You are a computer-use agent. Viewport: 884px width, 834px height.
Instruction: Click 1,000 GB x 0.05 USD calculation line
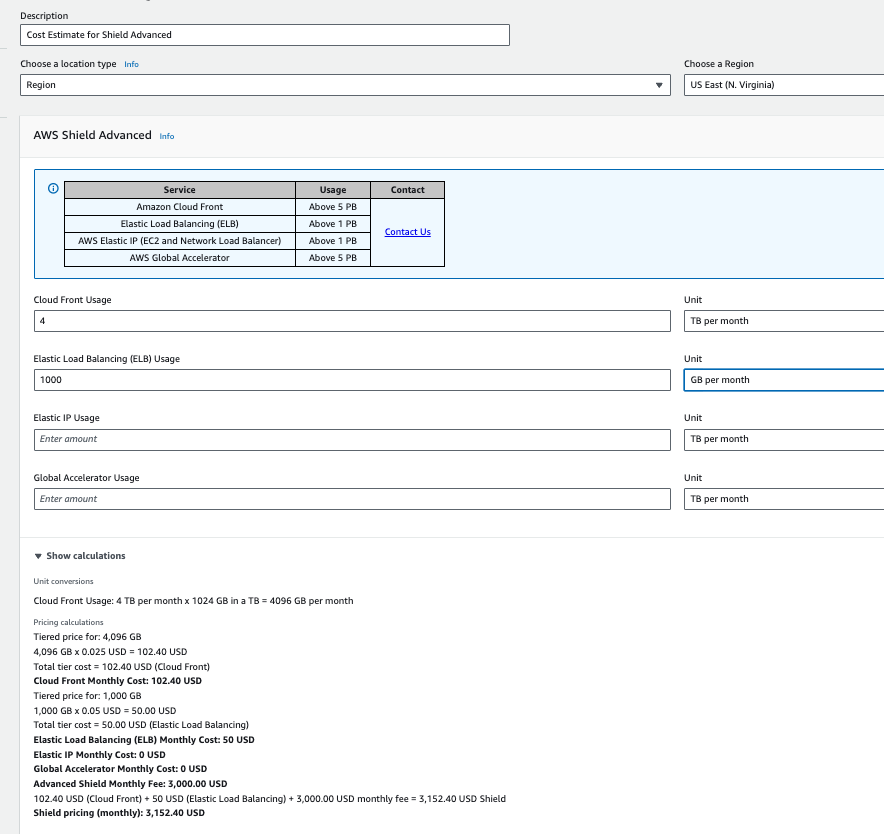tap(105, 711)
